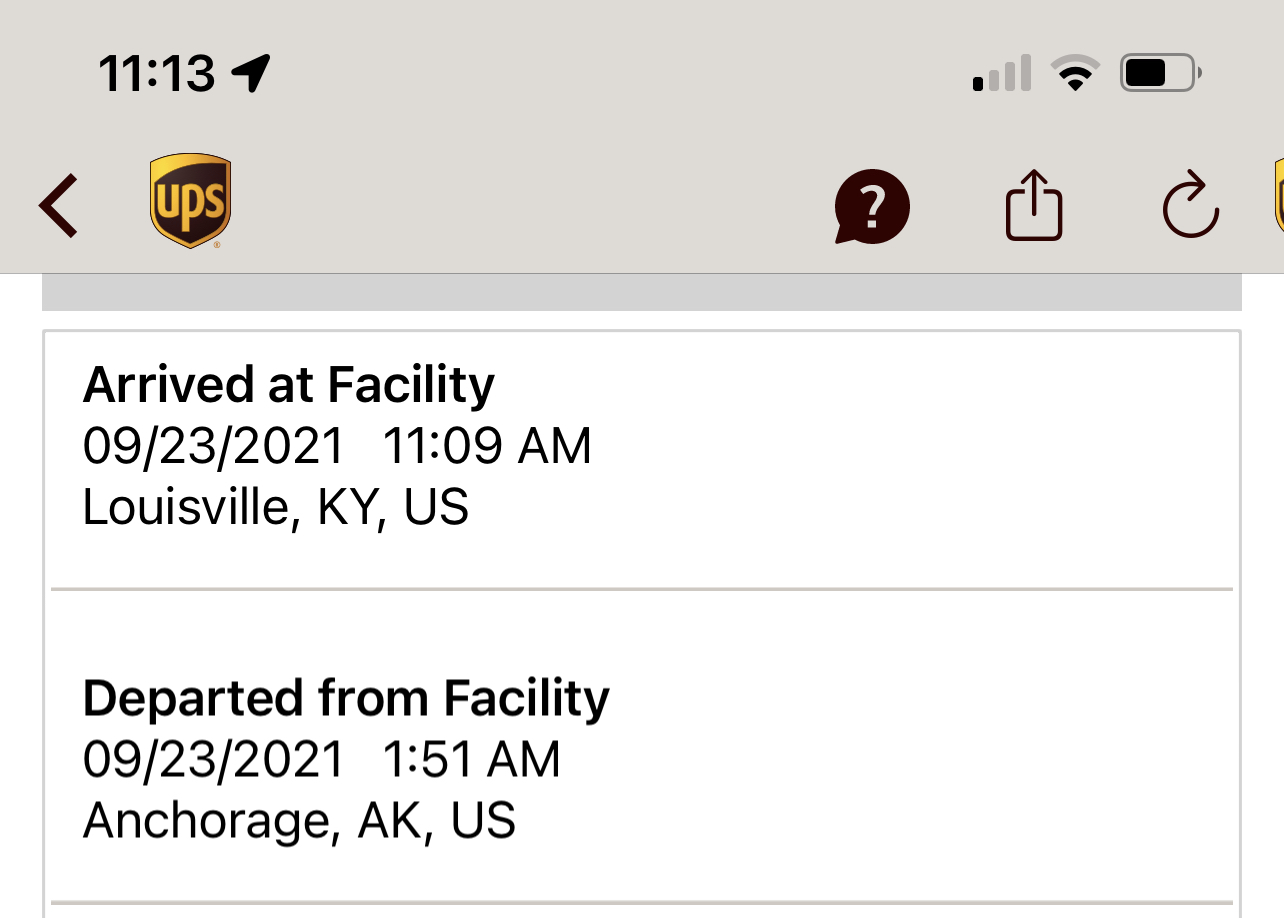Select the "Departed from Facility" heading
Viewport: 1284px width, 918px height.
(x=346, y=698)
